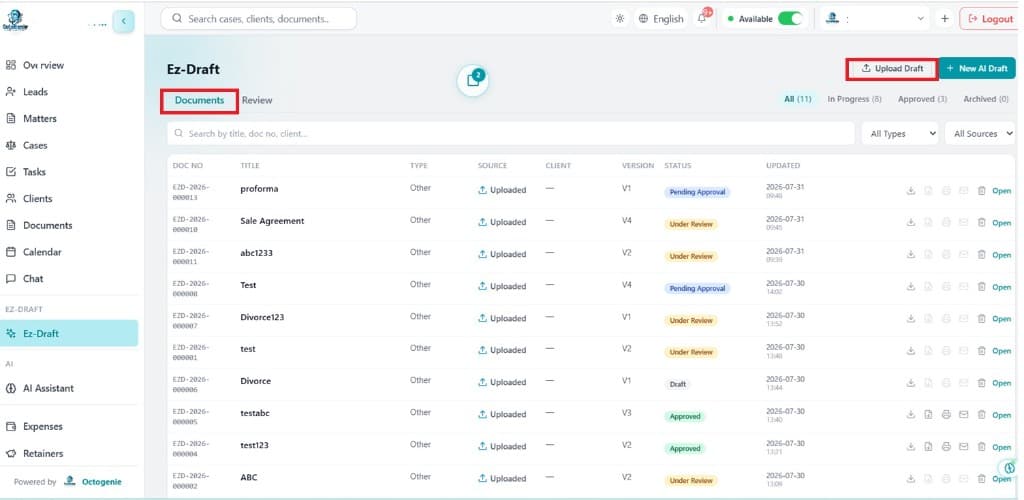The height and width of the screenshot is (500, 1024).
Task: Filter by All (11) documents
Action: pyautogui.click(x=797, y=99)
